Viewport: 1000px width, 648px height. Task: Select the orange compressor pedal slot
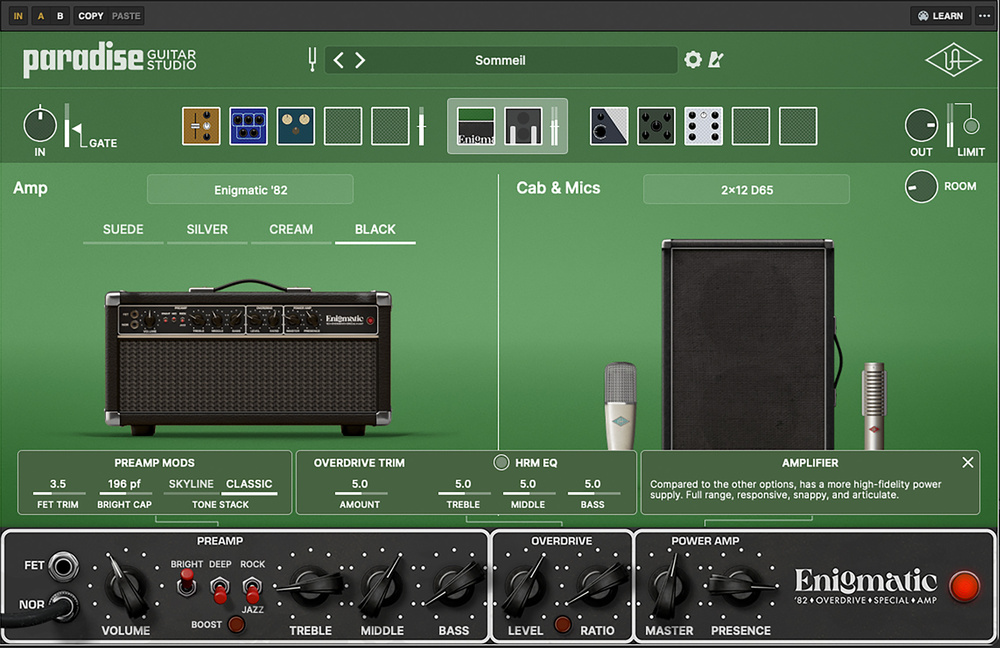coord(201,126)
